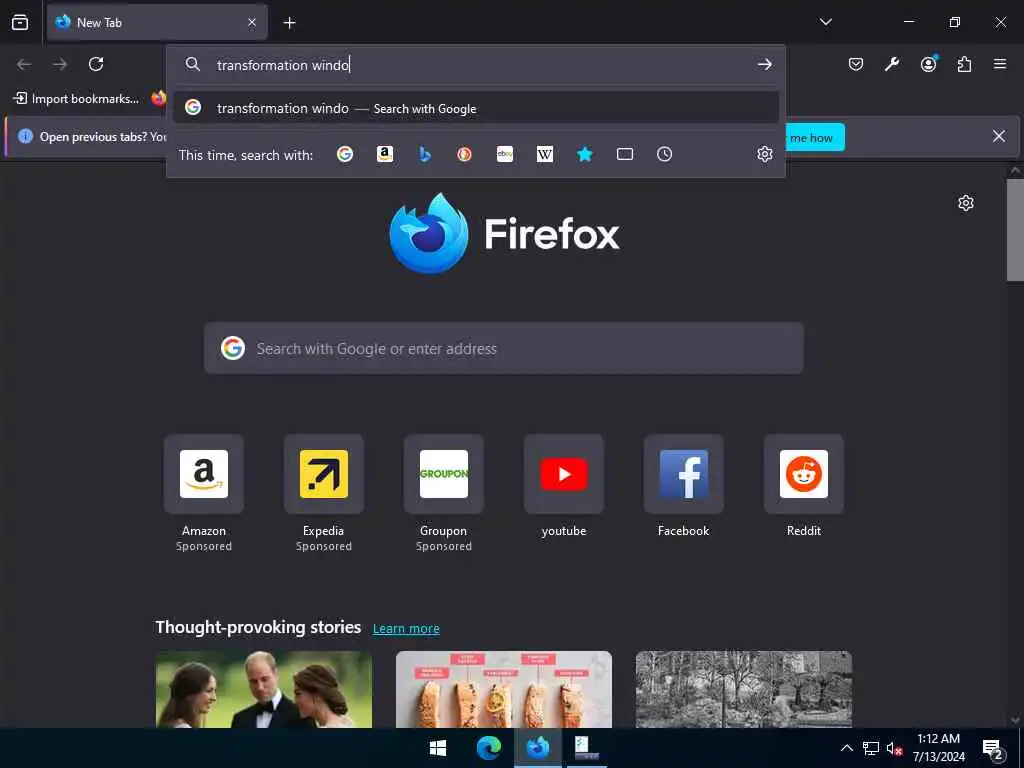
Task: Search this time with Bing
Action: pyautogui.click(x=424, y=154)
